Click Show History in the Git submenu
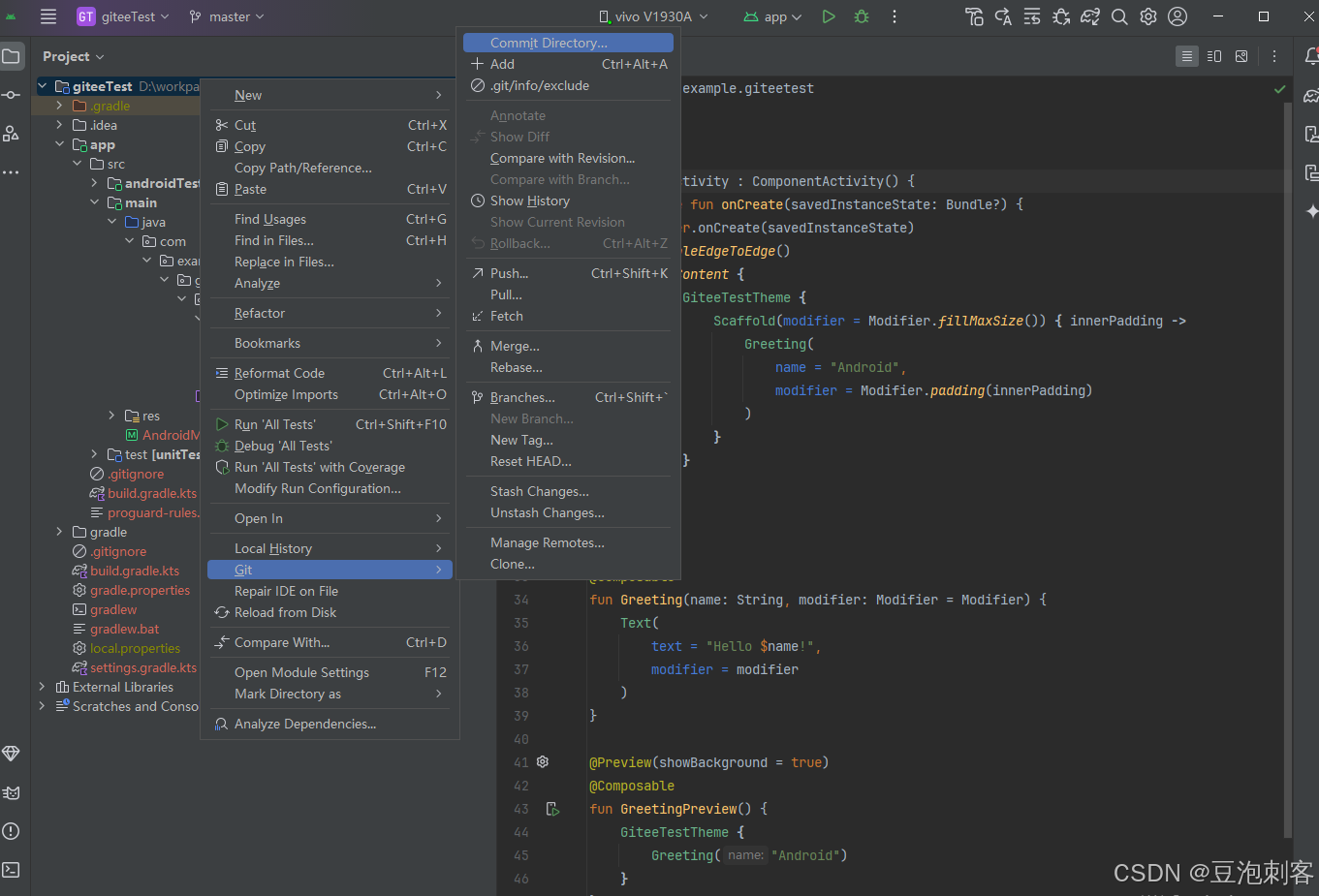Viewport: 1319px width, 896px height. click(527, 201)
